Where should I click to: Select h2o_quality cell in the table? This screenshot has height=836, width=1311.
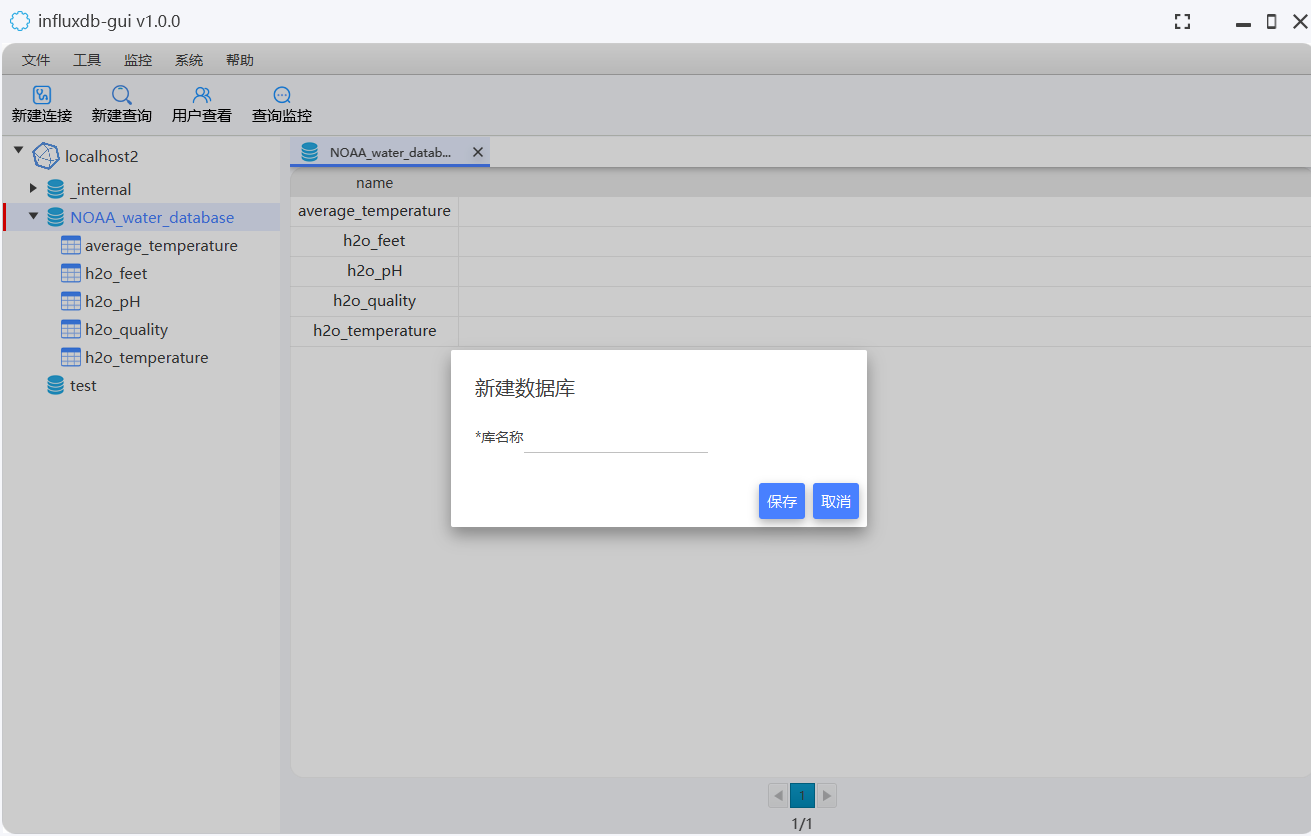(x=375, y=301)
